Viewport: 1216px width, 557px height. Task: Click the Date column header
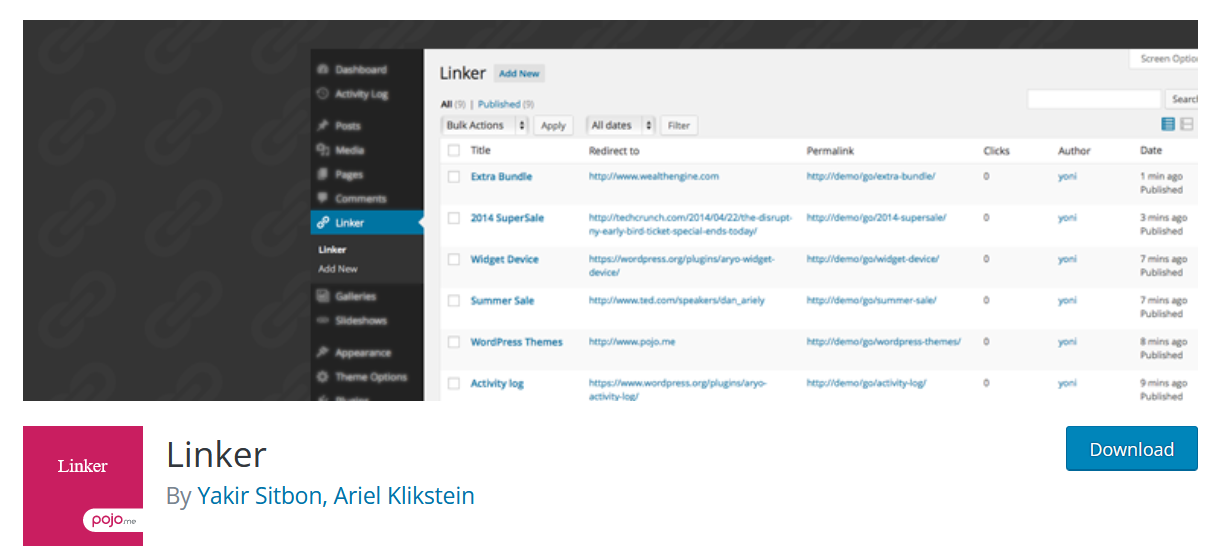[1151, 151]
